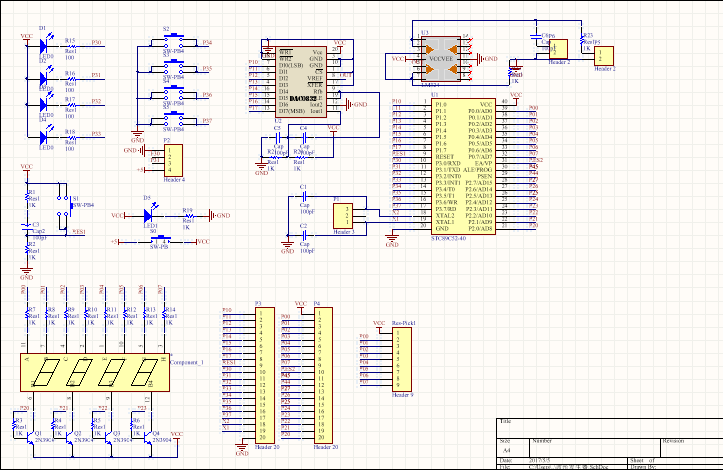Select capacitor C3
The width and height of the screenshot is (723, 470).
coord(27,226)
